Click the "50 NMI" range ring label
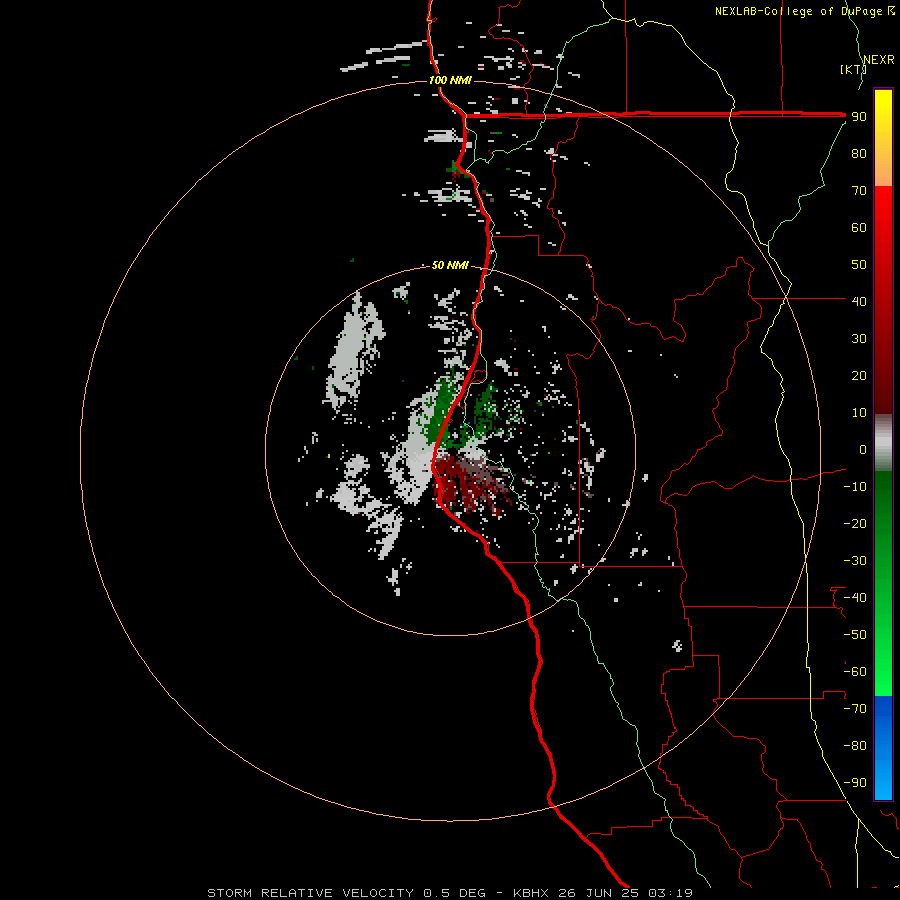Viewport: 900px width, 900px height. 450,265
